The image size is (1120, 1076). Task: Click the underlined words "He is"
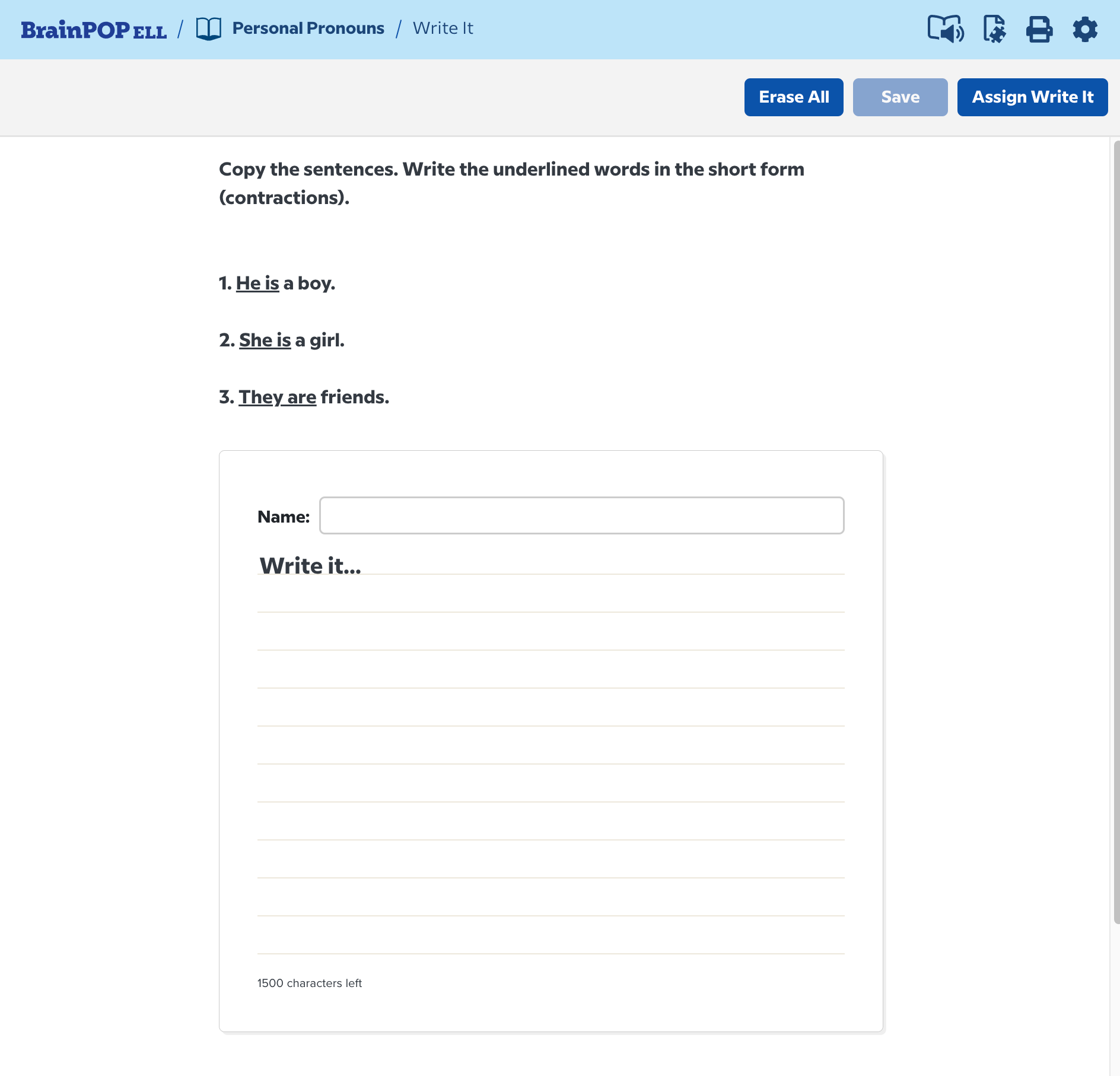[257, 284]
